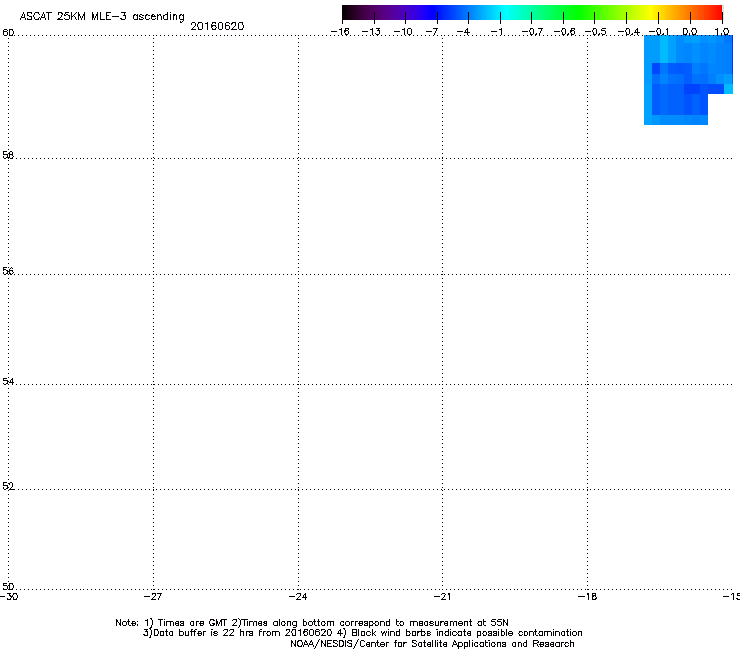Click the color scale label -1
Screen dimensions: 740x650
tap(496, 32)
